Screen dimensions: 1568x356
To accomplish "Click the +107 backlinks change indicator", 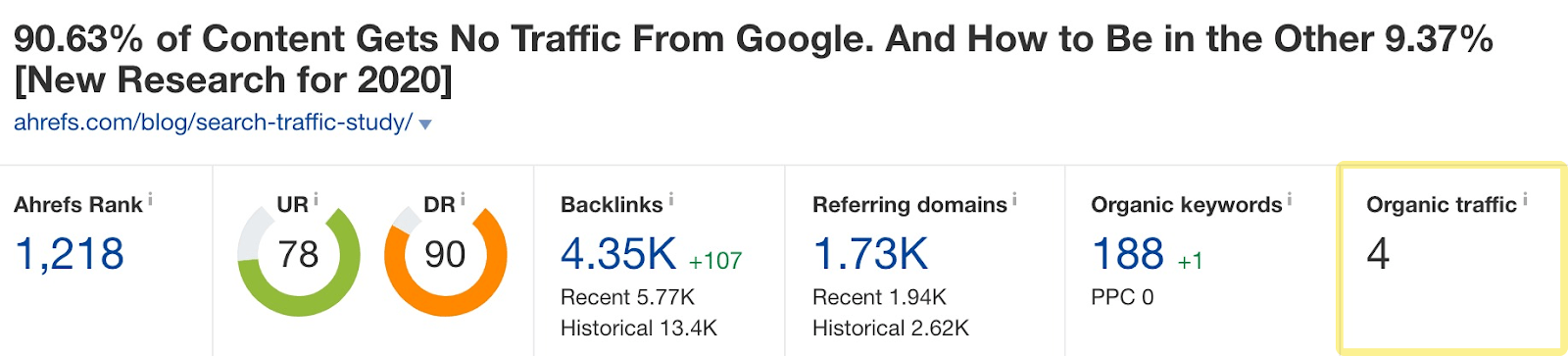I will click(x=715, y=261).
